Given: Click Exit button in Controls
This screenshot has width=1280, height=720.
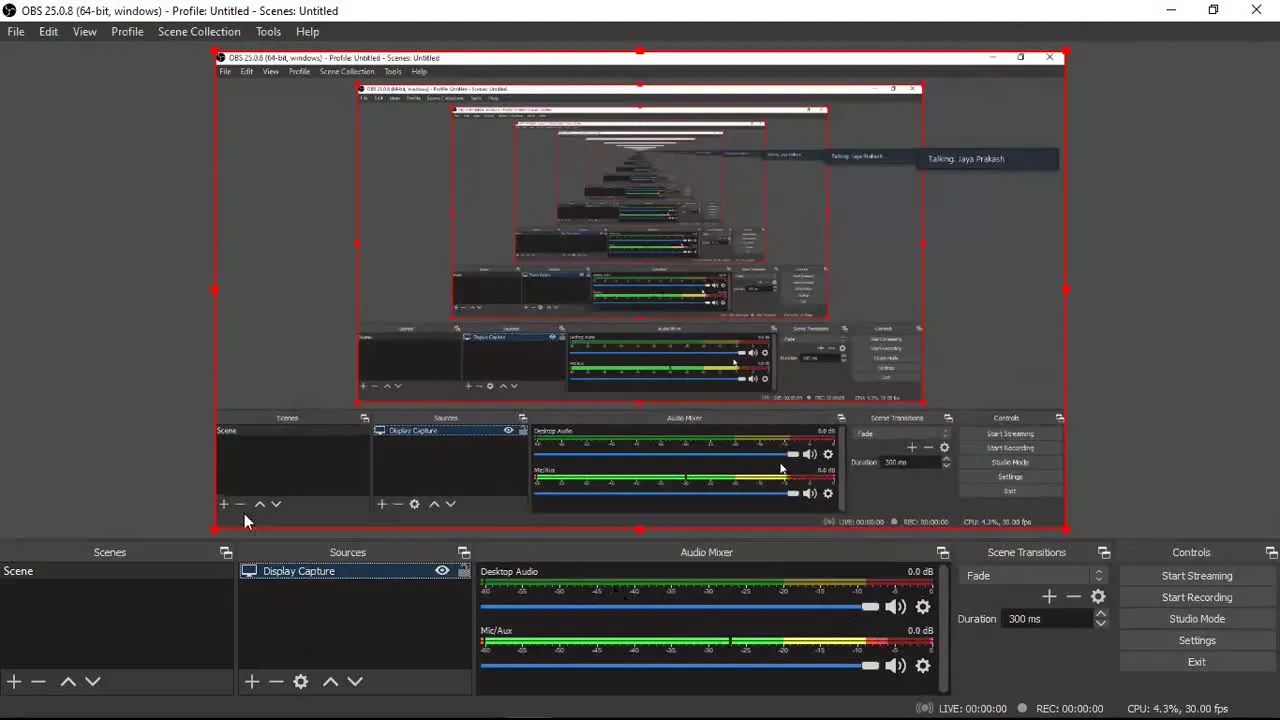Looking at the screenshot, I should click(1197, 662).
